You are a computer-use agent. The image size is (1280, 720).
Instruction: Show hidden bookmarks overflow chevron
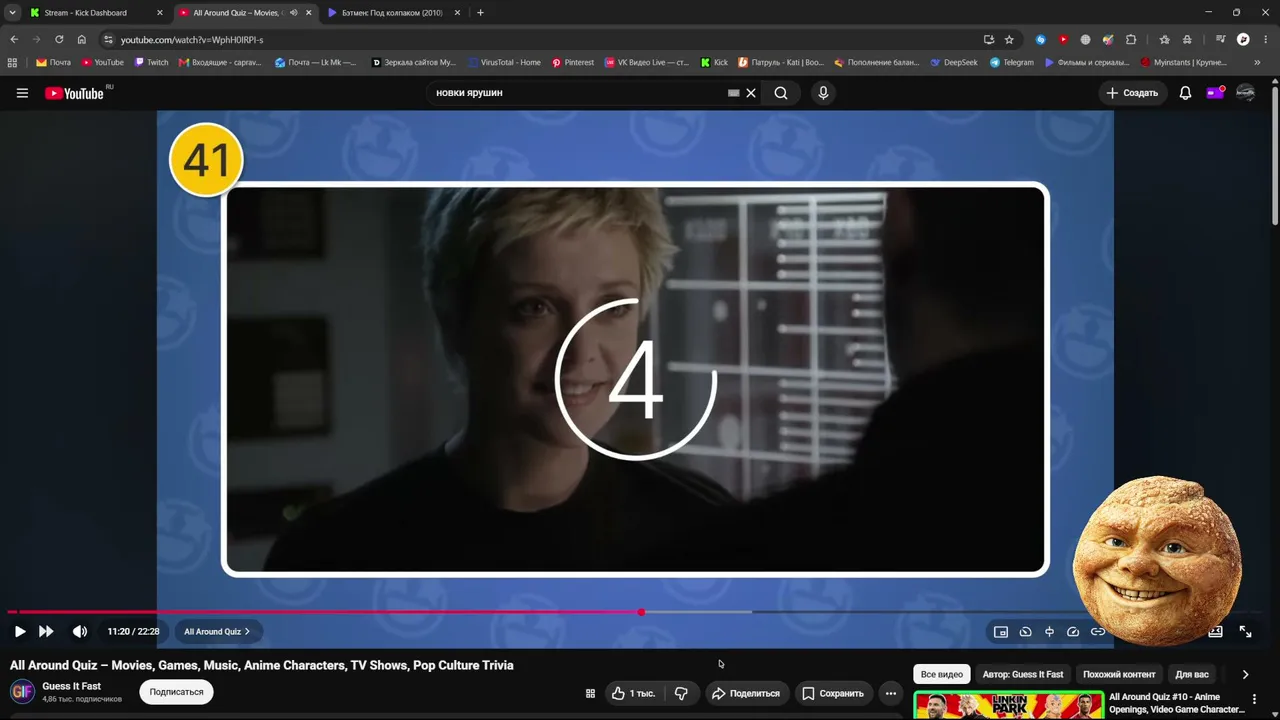point(1257,62)
